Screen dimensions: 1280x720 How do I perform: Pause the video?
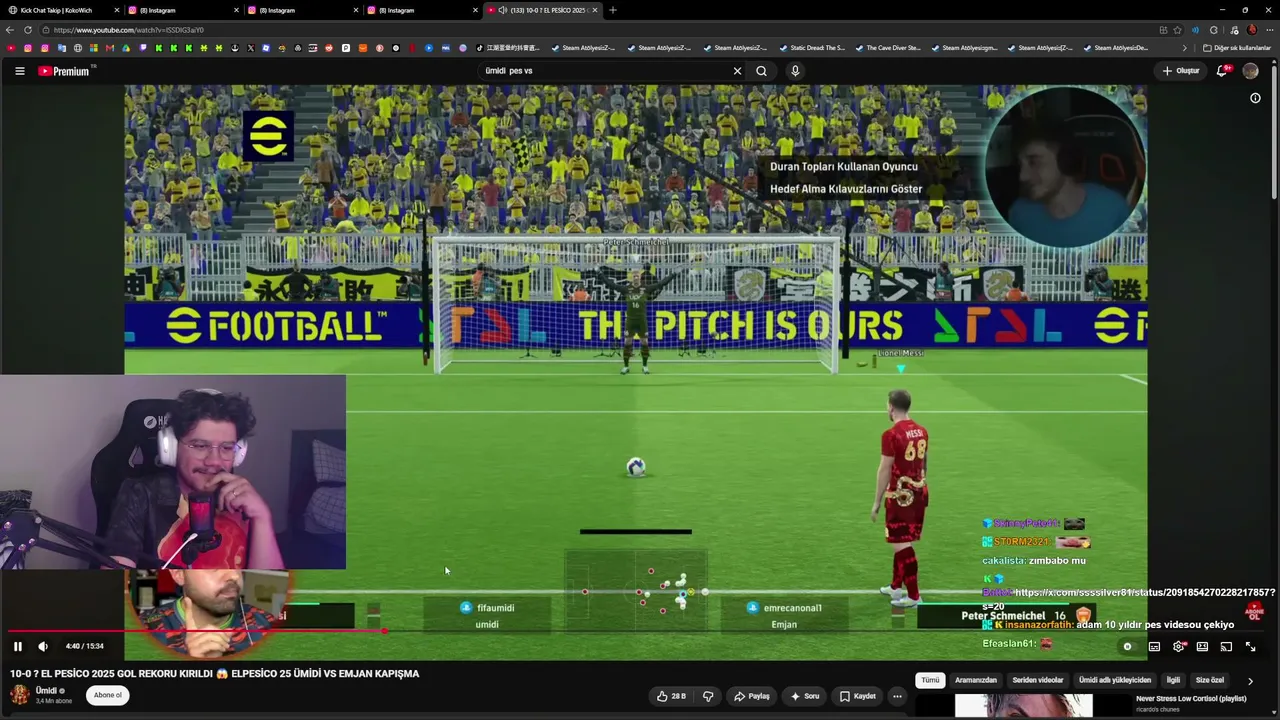(18, 646)
